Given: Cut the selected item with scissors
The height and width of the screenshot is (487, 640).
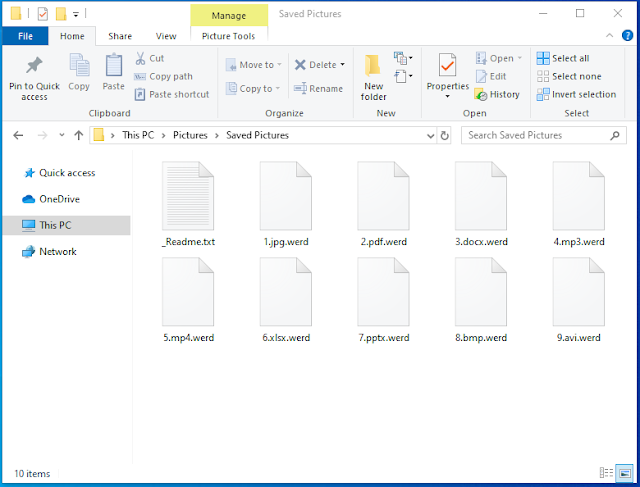Looking at the screenshot, I should click(149, 58).
